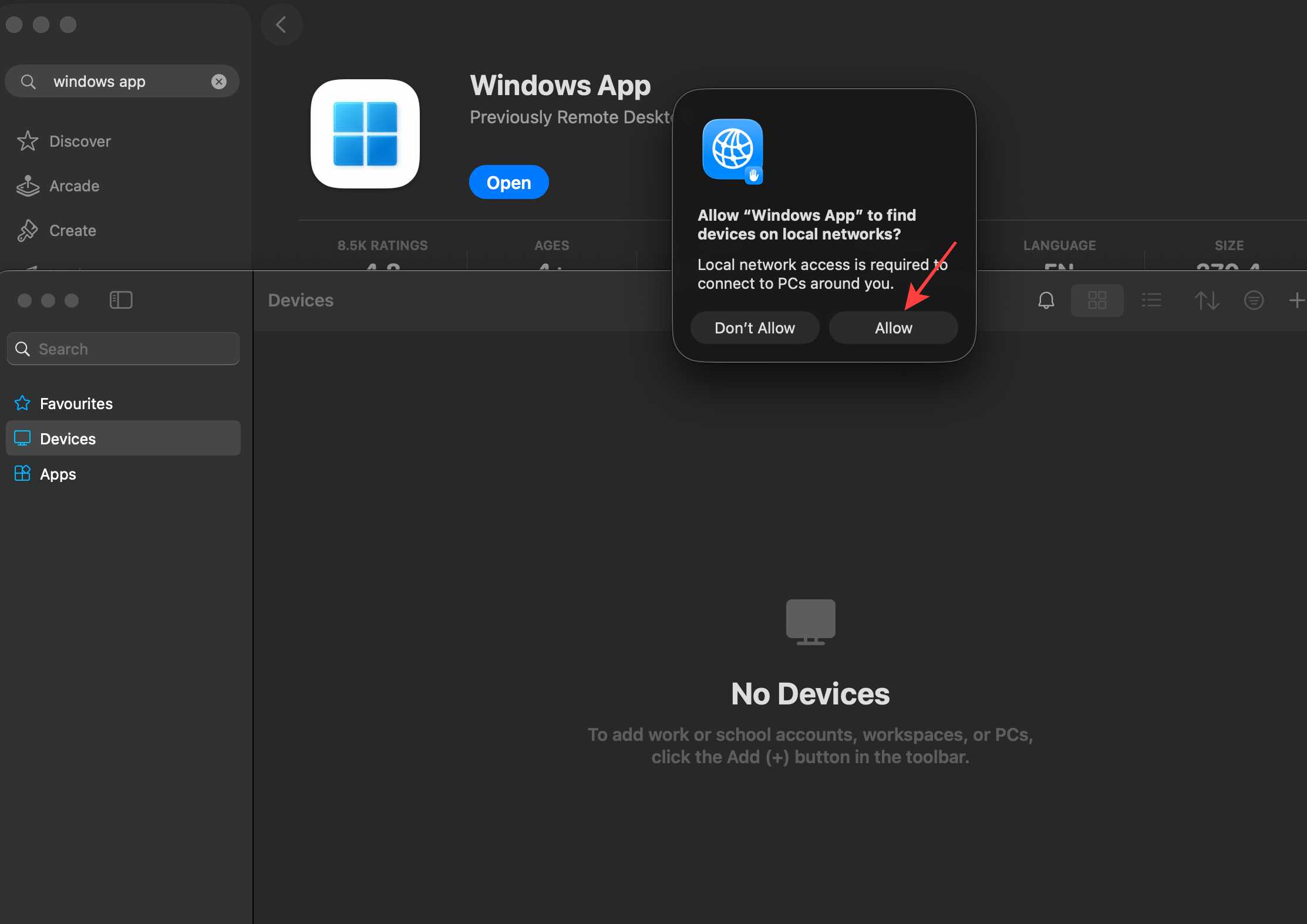Click the Discover star icon
The image size is (1307, 924).
pyautogui.click(x=28, y=141)
